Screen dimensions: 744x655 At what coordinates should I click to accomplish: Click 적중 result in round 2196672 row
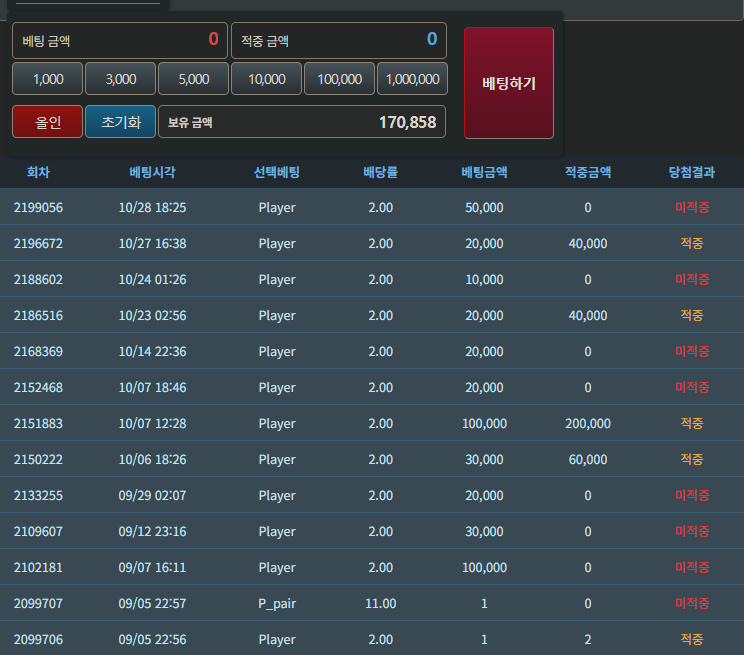point(692,243)
